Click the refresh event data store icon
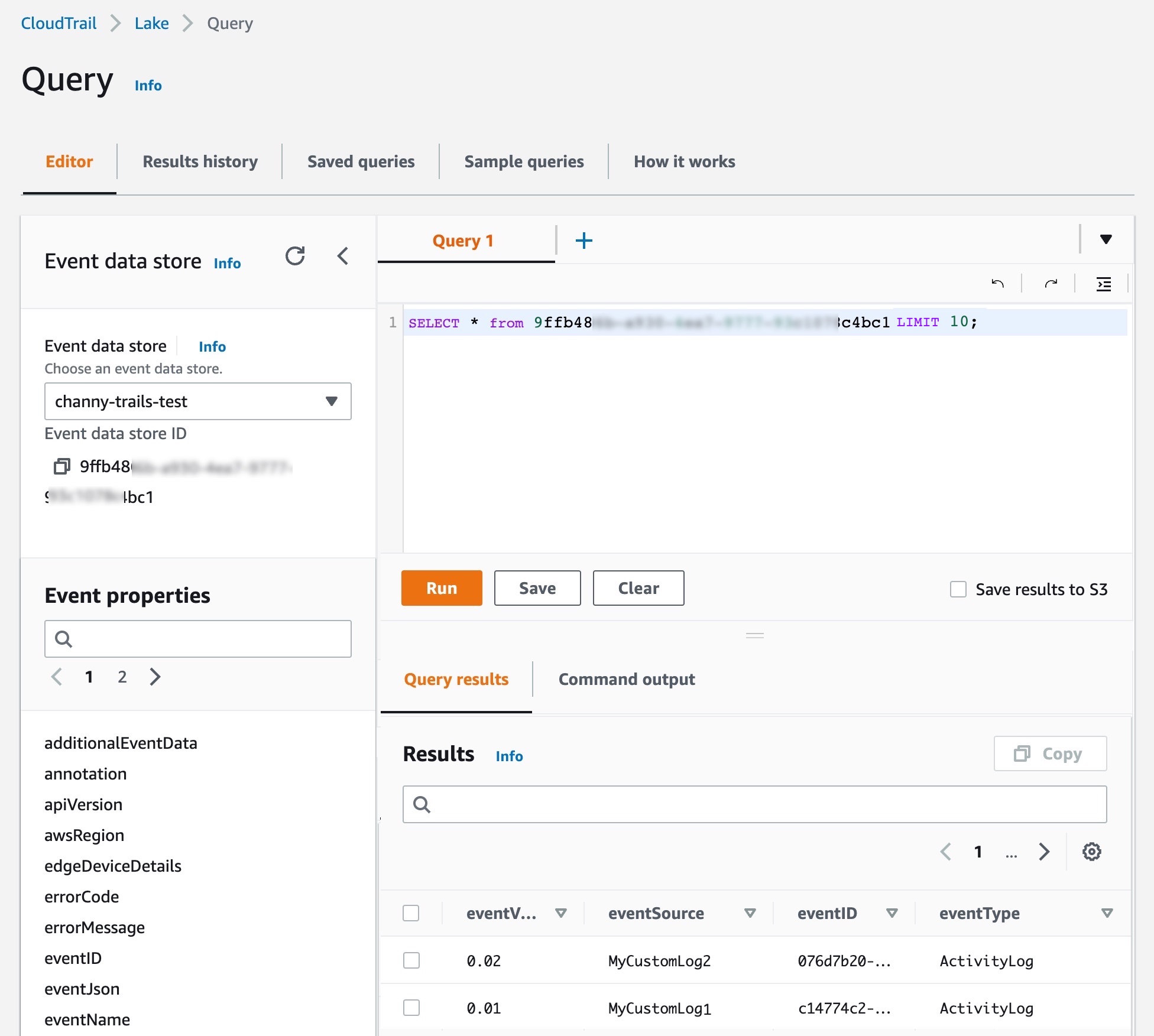 click(x=295, y=255)
